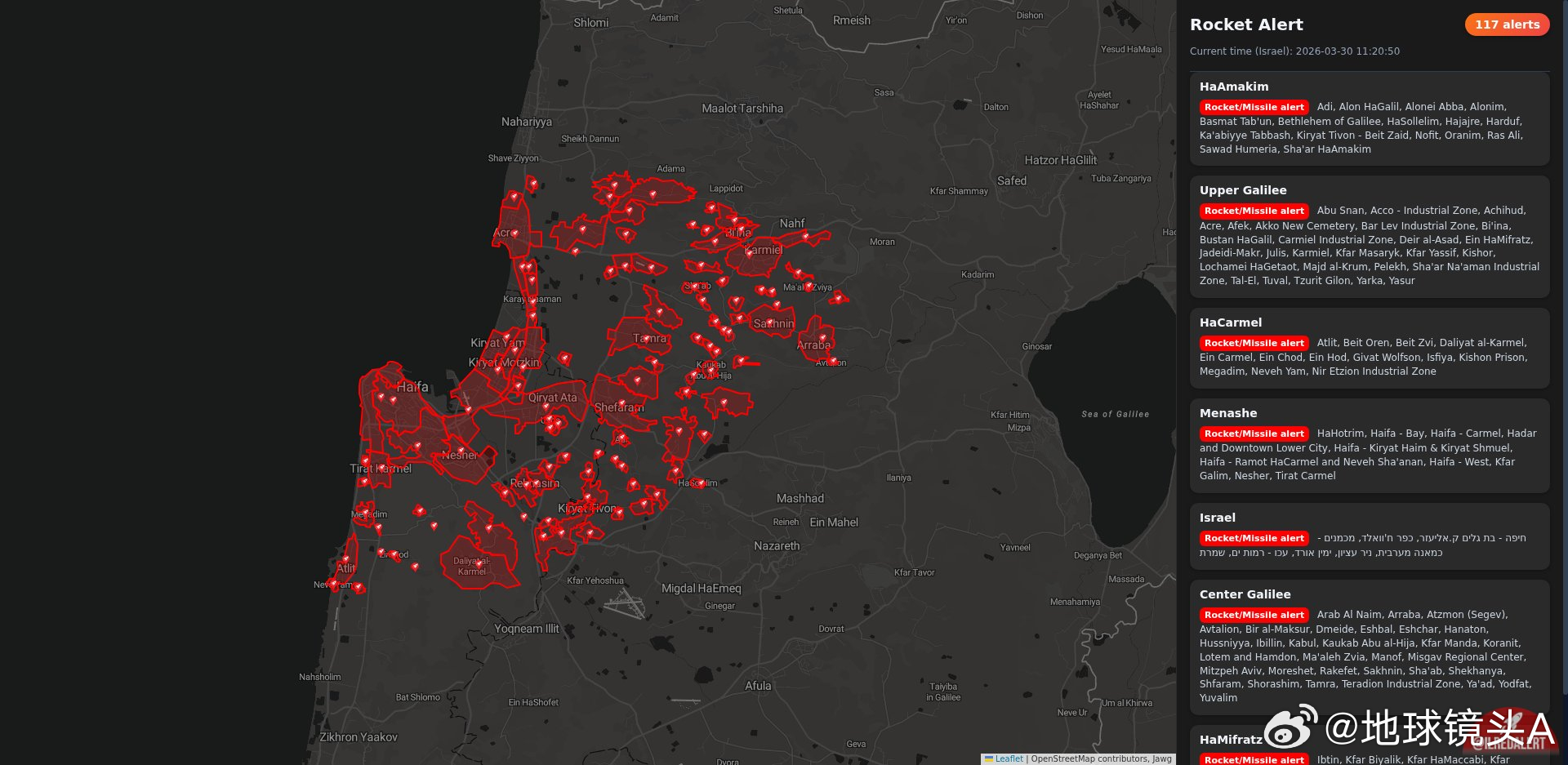This screenshot has height=765, width=1568.
Task: Click the Kfar Yehoshua map label
Action: pyautogui.click(x=595, y=581)
